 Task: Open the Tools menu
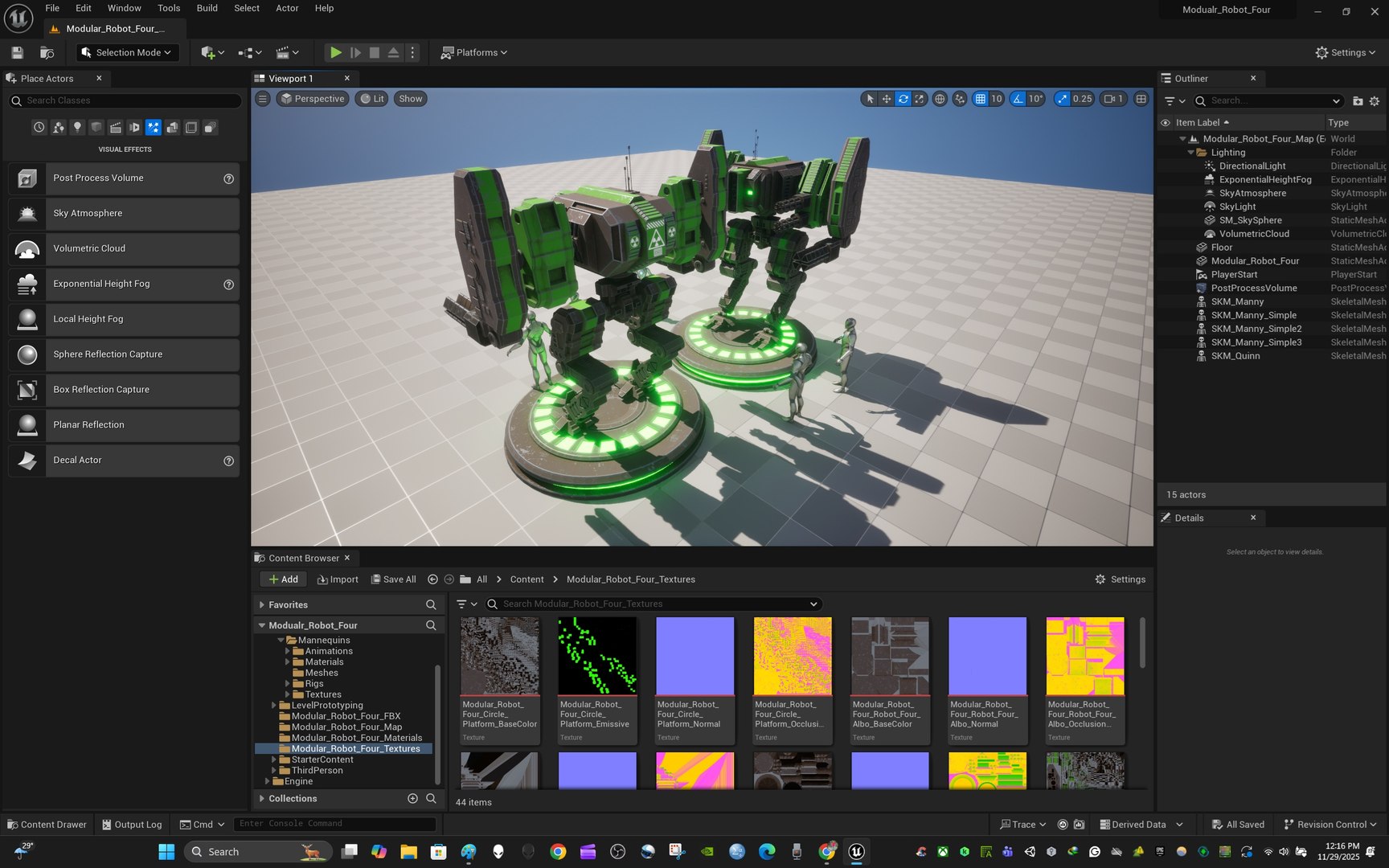point(169,8)
